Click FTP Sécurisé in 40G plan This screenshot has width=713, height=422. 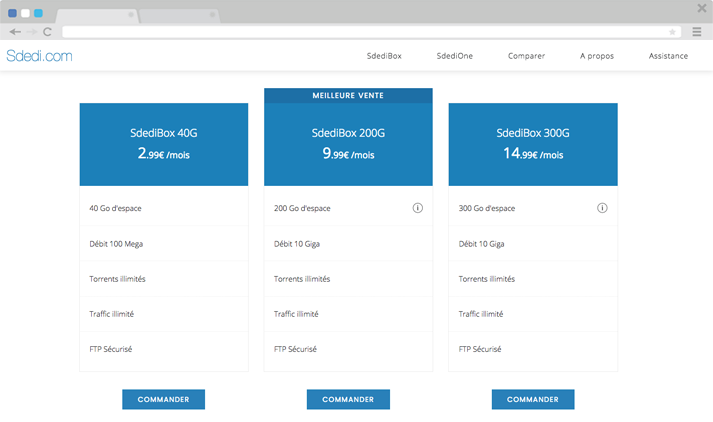(110, 349)
